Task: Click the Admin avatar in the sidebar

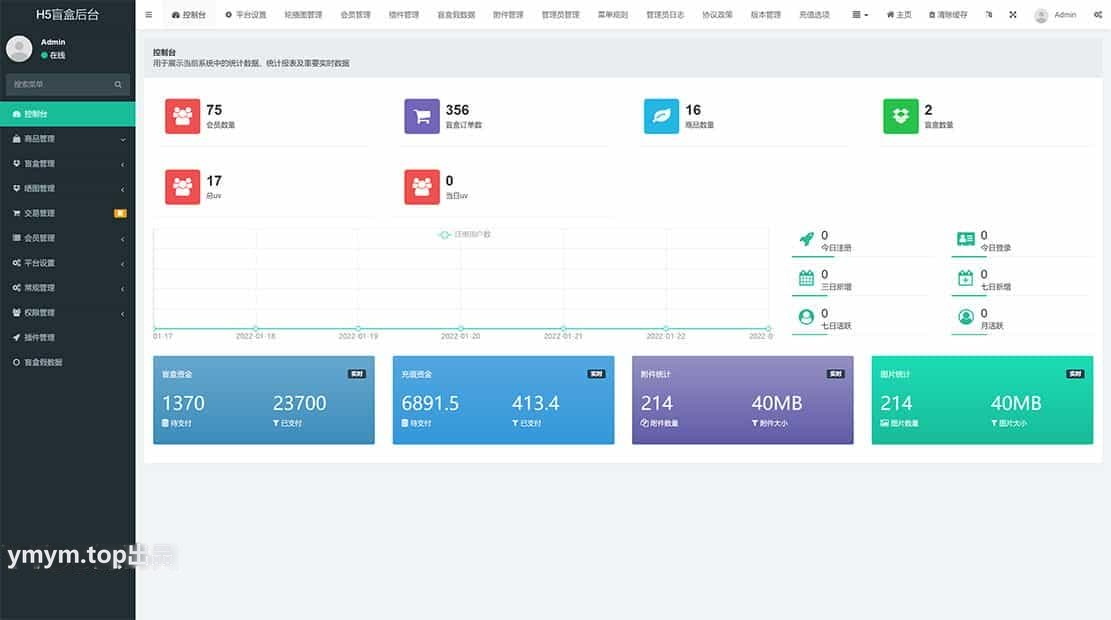Action: click(19, 48)
